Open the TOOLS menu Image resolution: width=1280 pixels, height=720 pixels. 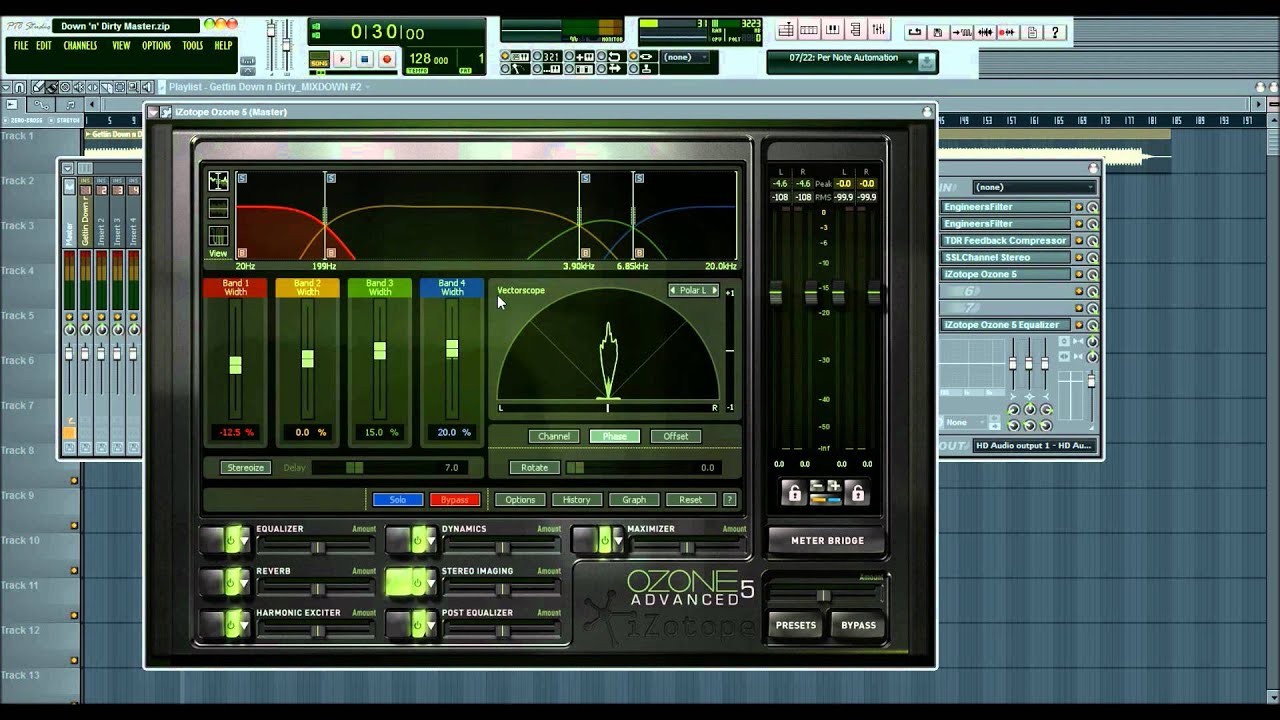pyautogui.click(x=193, y=46)
